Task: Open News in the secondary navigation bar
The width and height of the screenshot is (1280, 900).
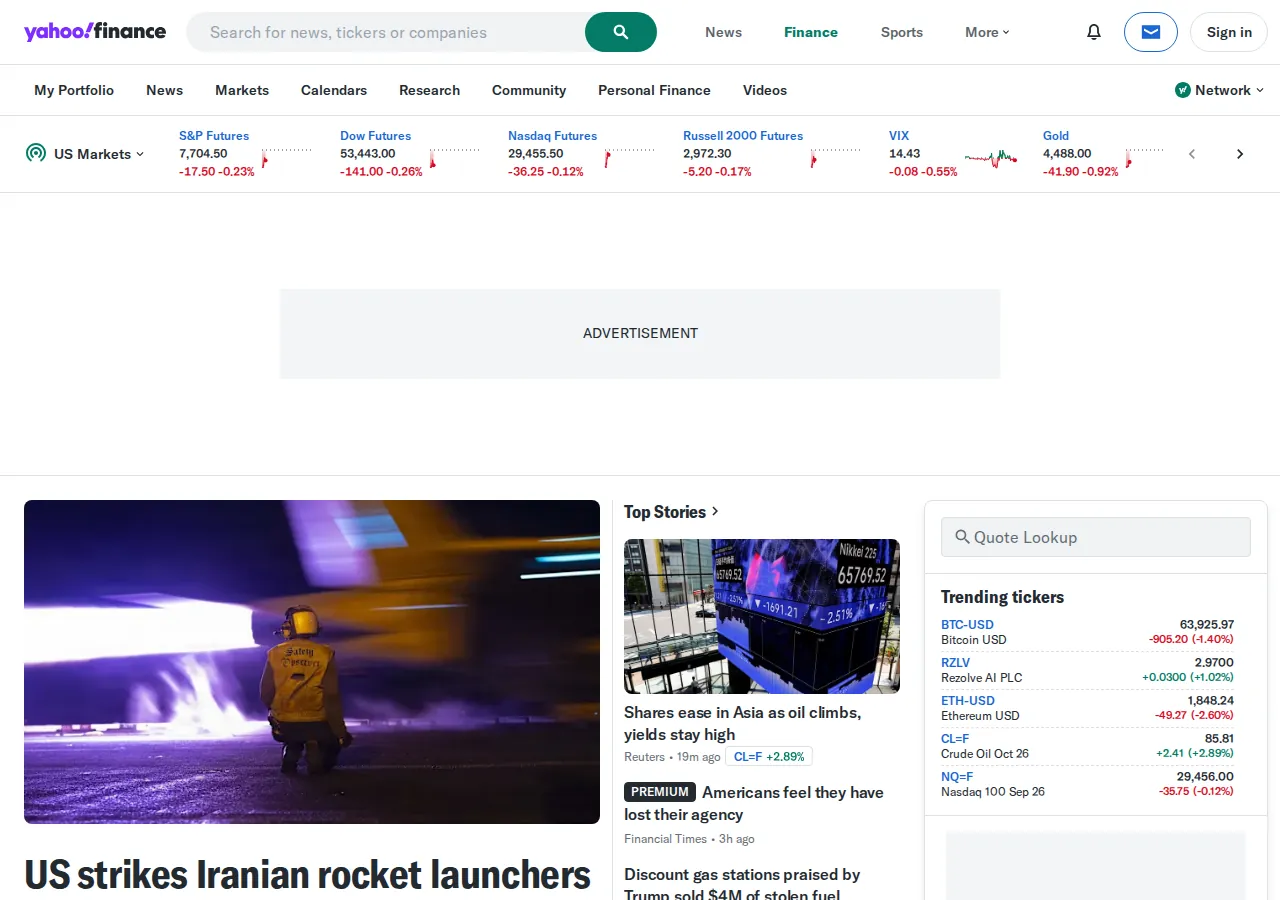Action: point(164,90)
